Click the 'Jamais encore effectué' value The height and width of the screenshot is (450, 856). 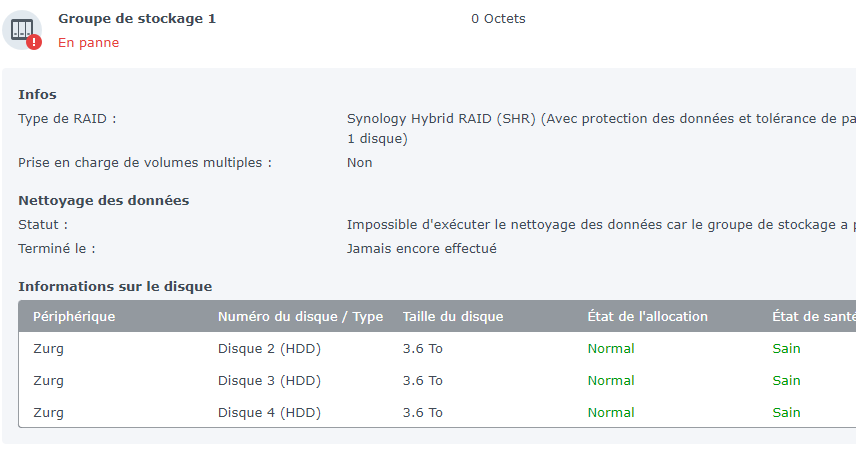[x=421, y=248]
